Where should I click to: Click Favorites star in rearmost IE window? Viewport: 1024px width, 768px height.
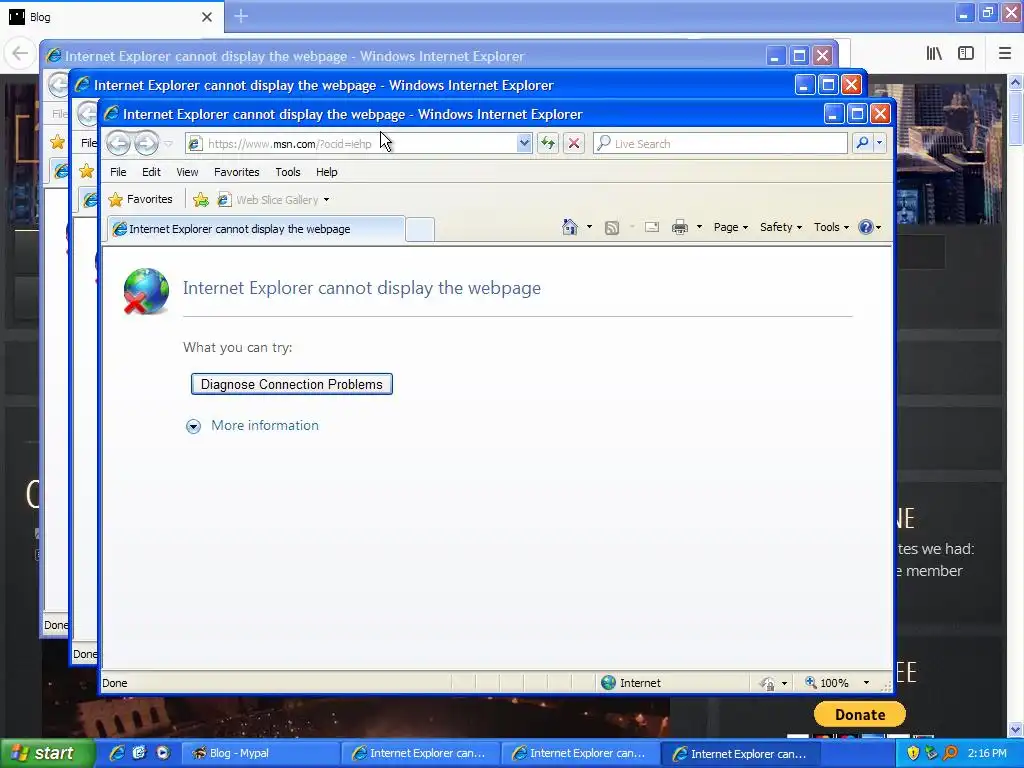point(57,142)
